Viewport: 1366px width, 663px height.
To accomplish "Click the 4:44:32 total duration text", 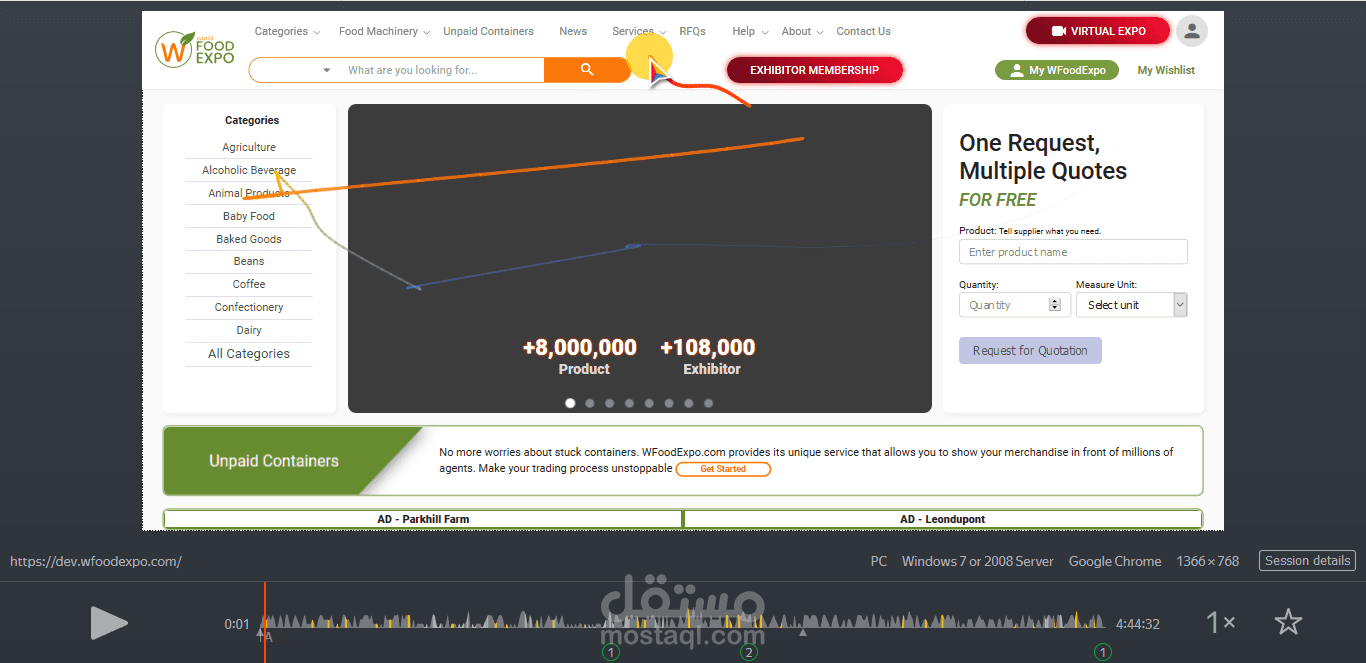I will click(x=1138, y=624).
